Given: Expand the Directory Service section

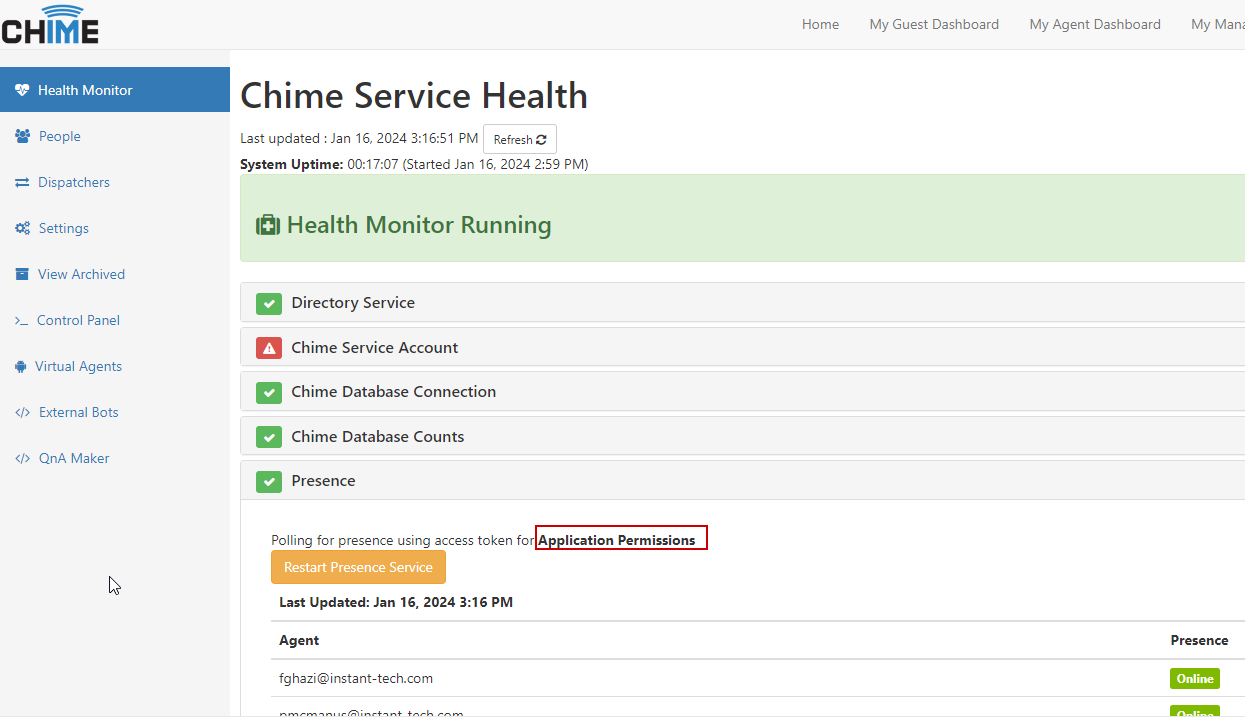Looking at the screenshot, I should pos(742,302).
